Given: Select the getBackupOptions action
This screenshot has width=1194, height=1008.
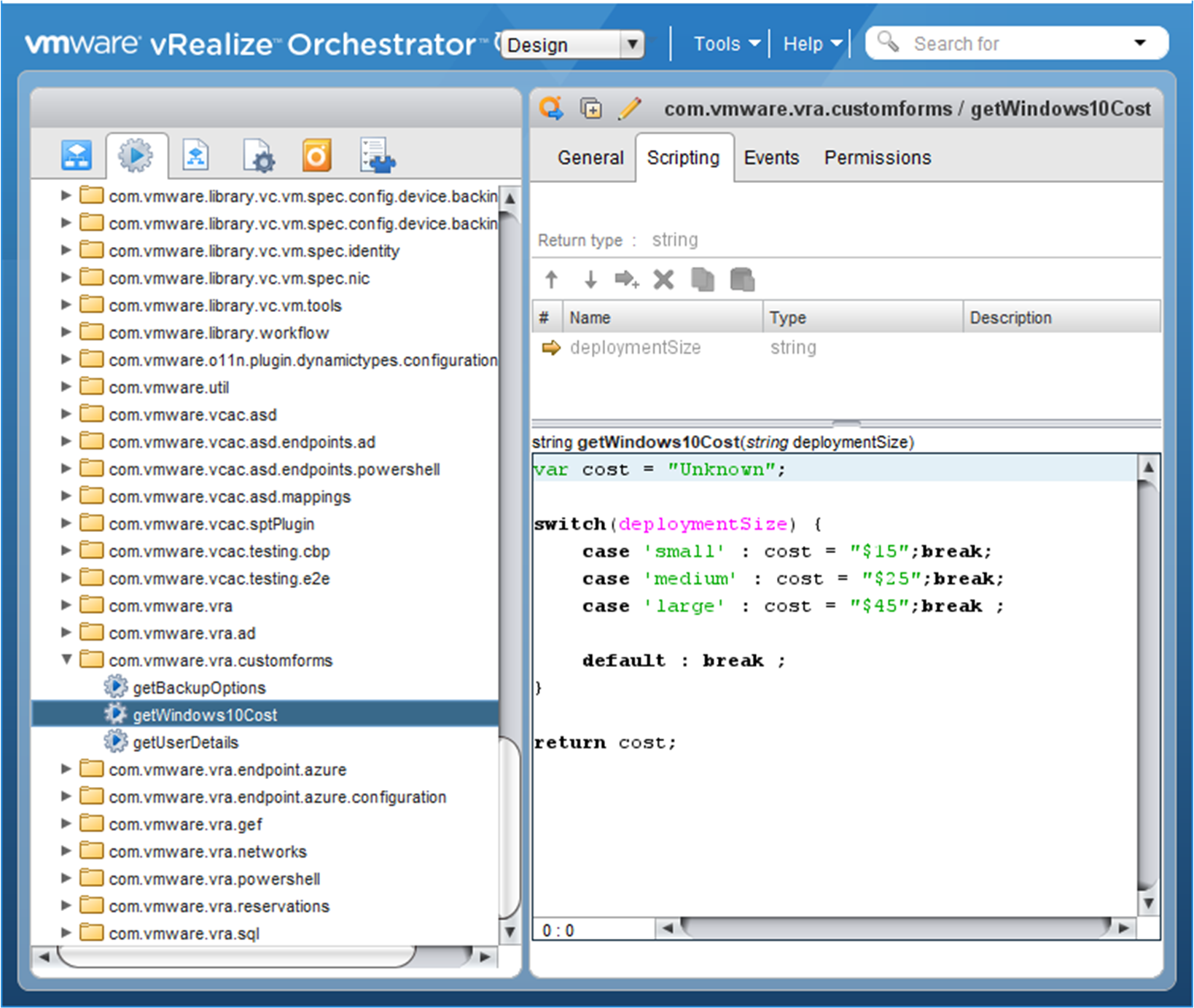Looking at the screenshot, I should pos(199,687).
